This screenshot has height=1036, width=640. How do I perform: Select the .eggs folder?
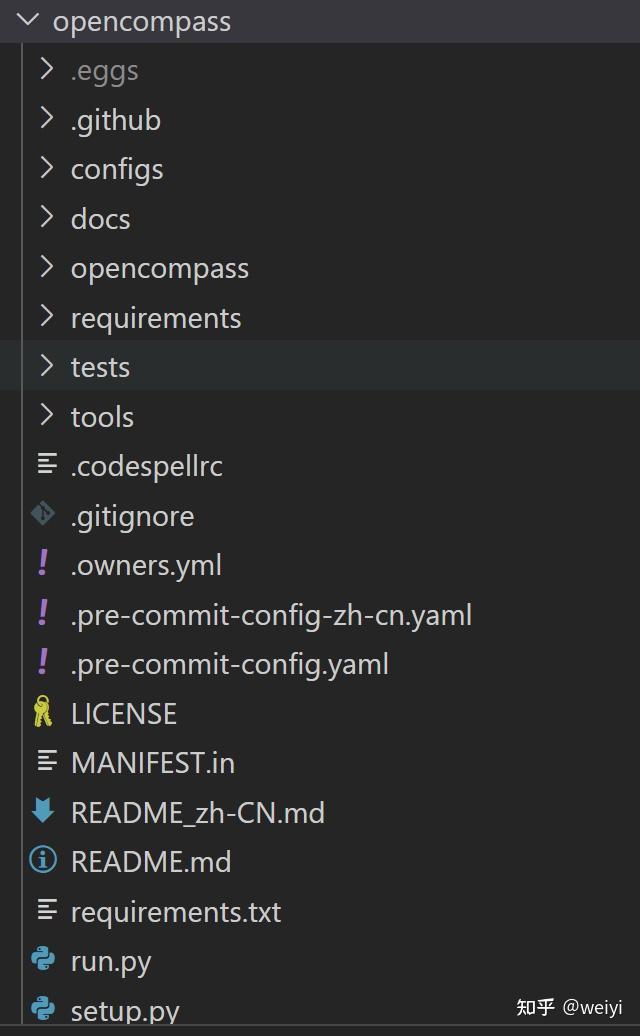pyautogui.click(x=104, y=70)
